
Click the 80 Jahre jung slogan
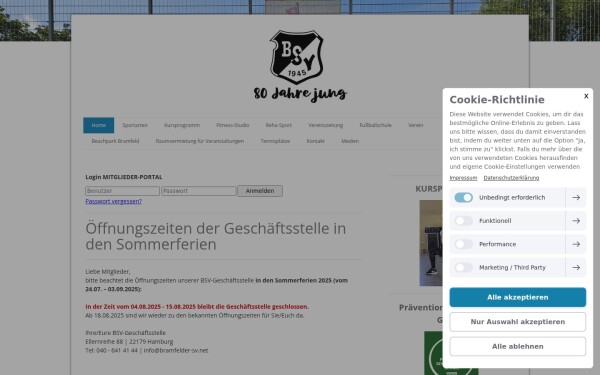(x=300, y=94)
